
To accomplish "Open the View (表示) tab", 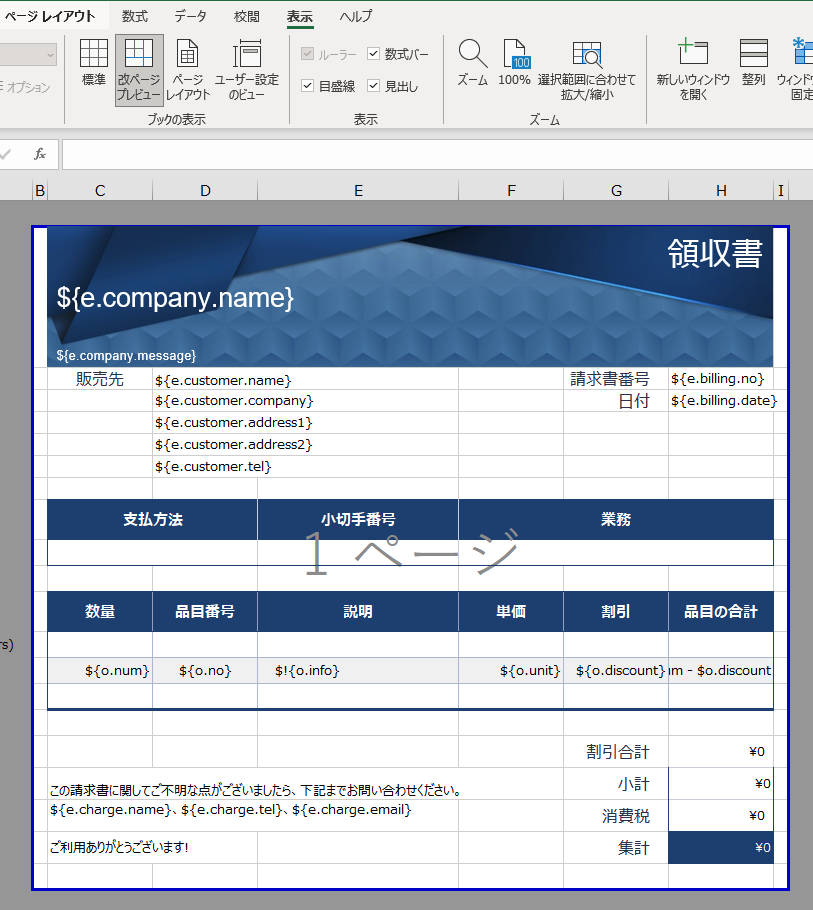I will [299, 16].
